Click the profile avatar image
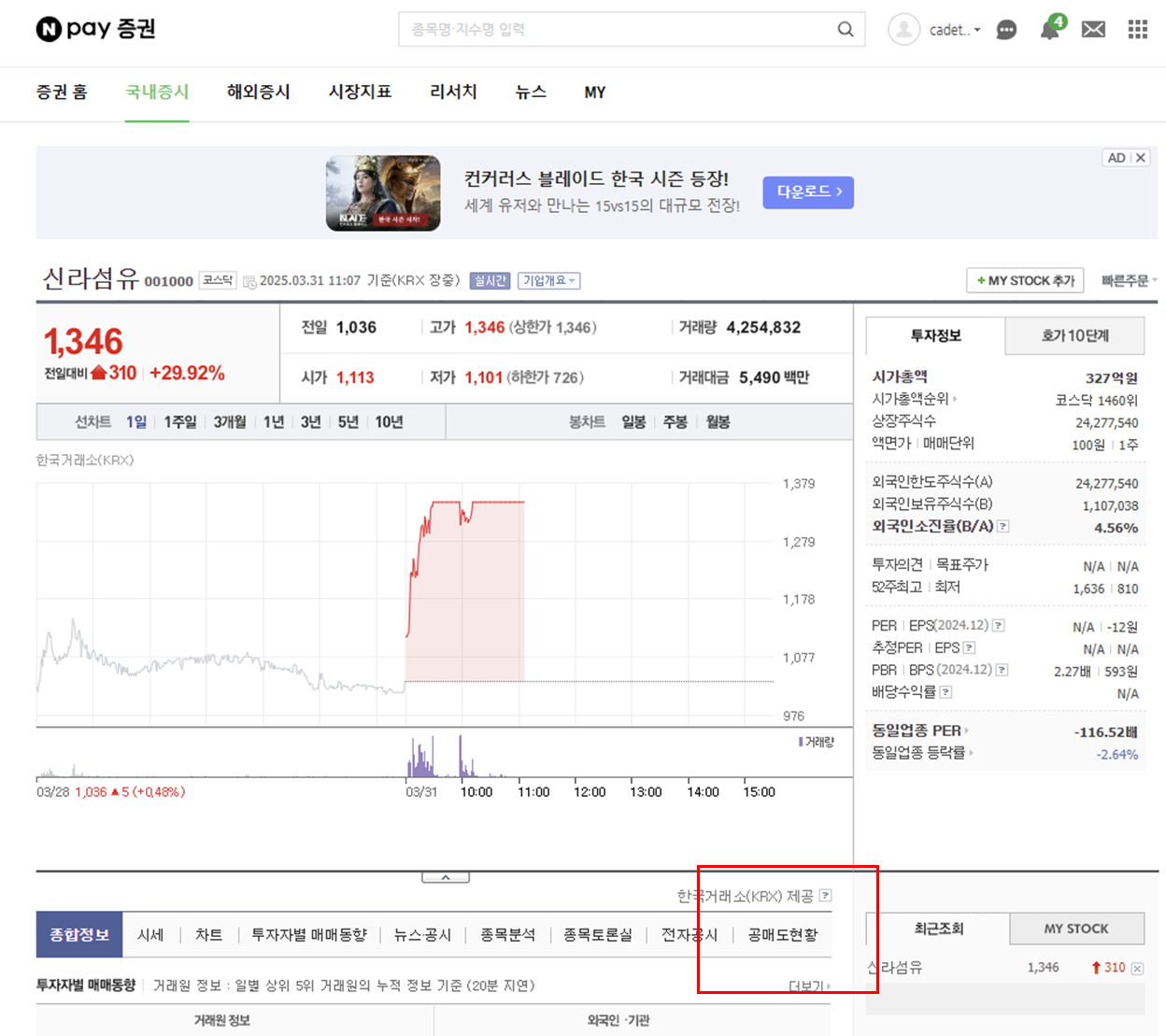 click(903, 29)
